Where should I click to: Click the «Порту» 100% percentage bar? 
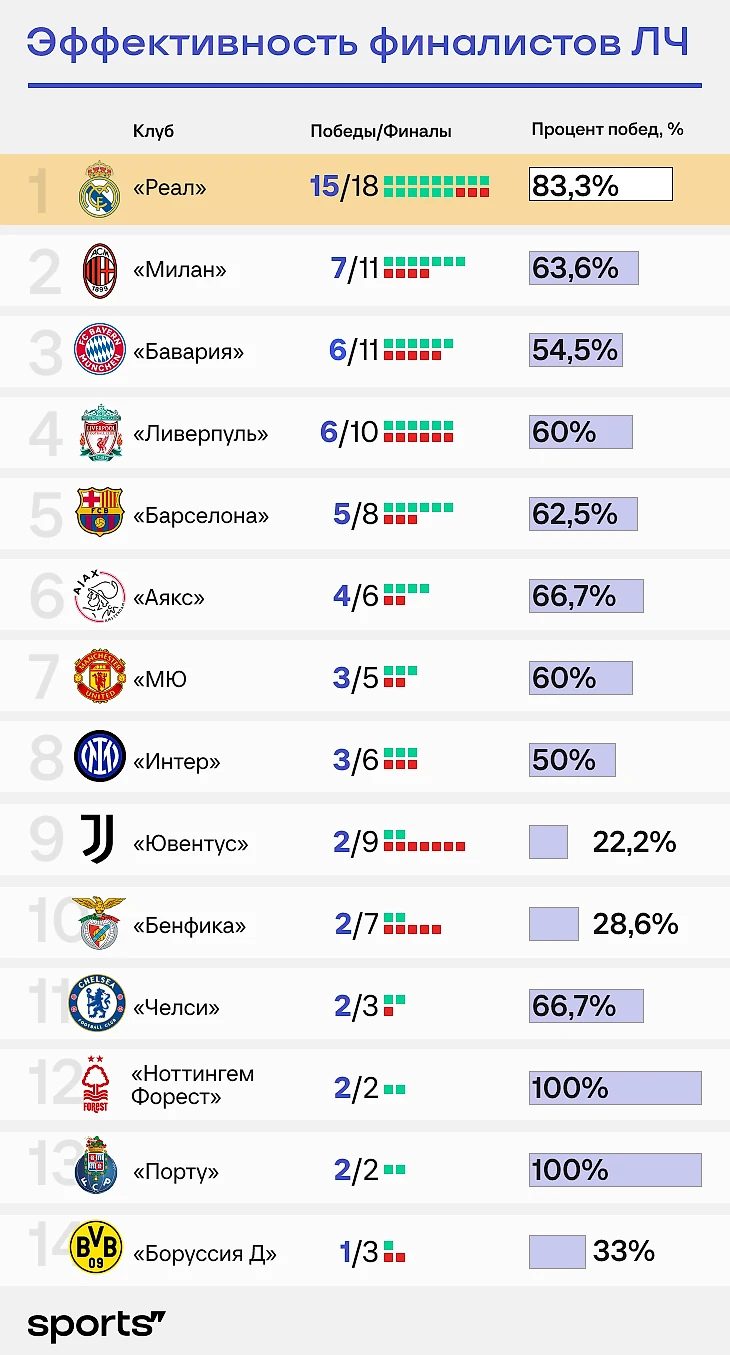[x=614, y=1169]
